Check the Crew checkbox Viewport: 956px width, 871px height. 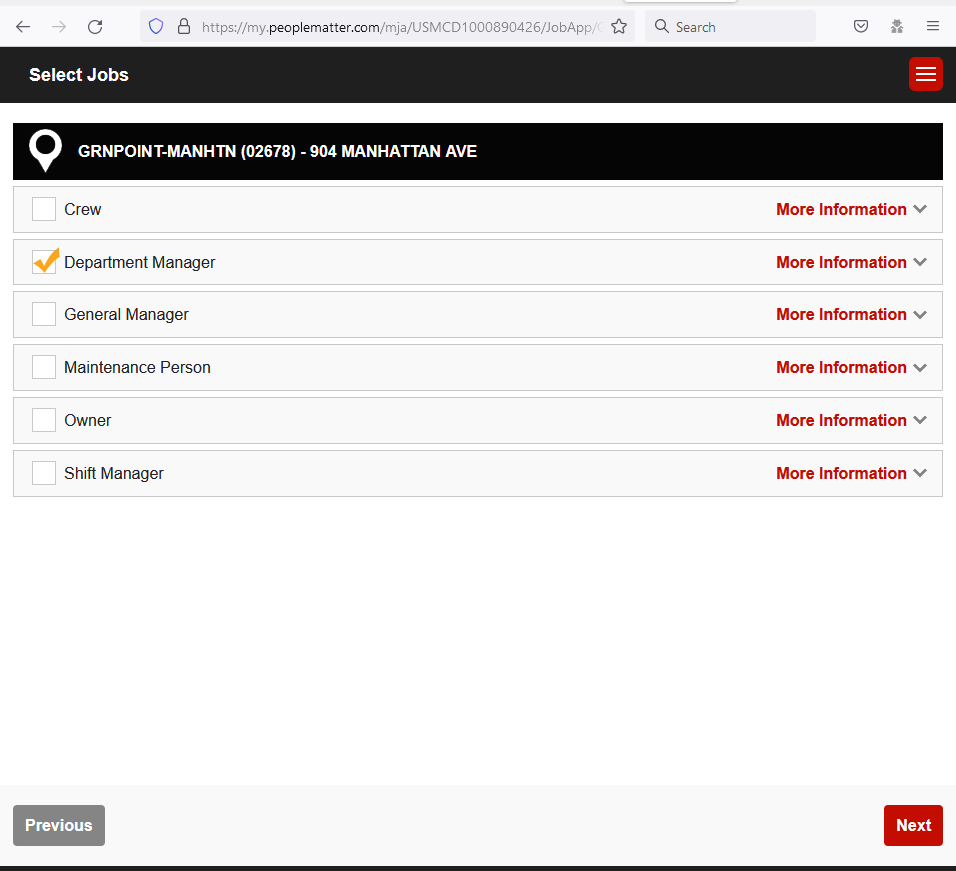pos(43,209)
